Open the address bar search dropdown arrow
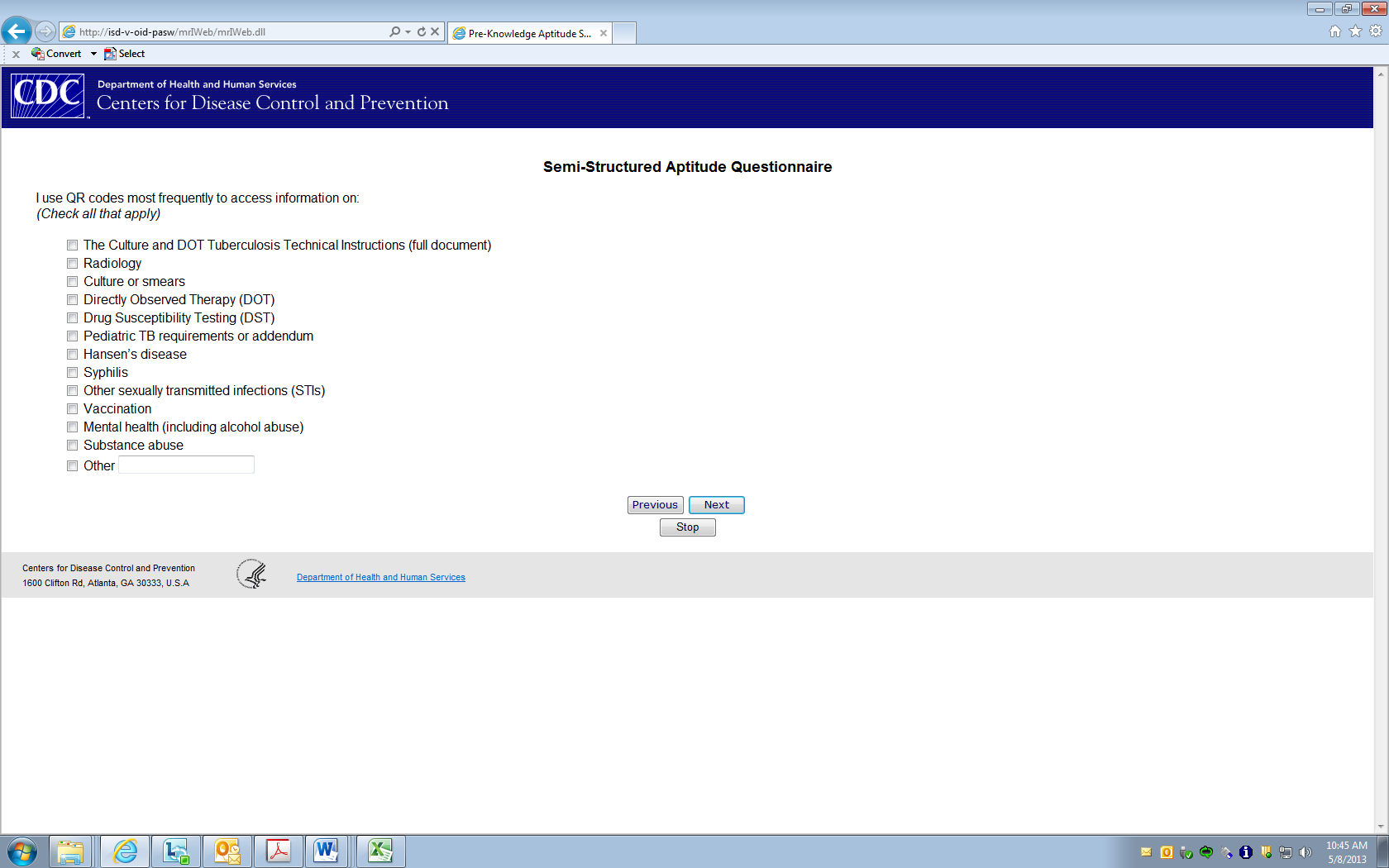 [x=408, y=31]
